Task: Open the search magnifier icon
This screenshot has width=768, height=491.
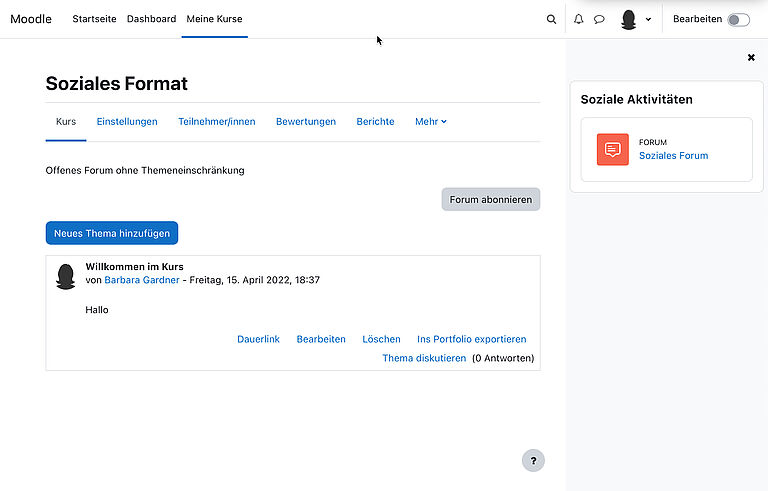Action: point(551,19)
